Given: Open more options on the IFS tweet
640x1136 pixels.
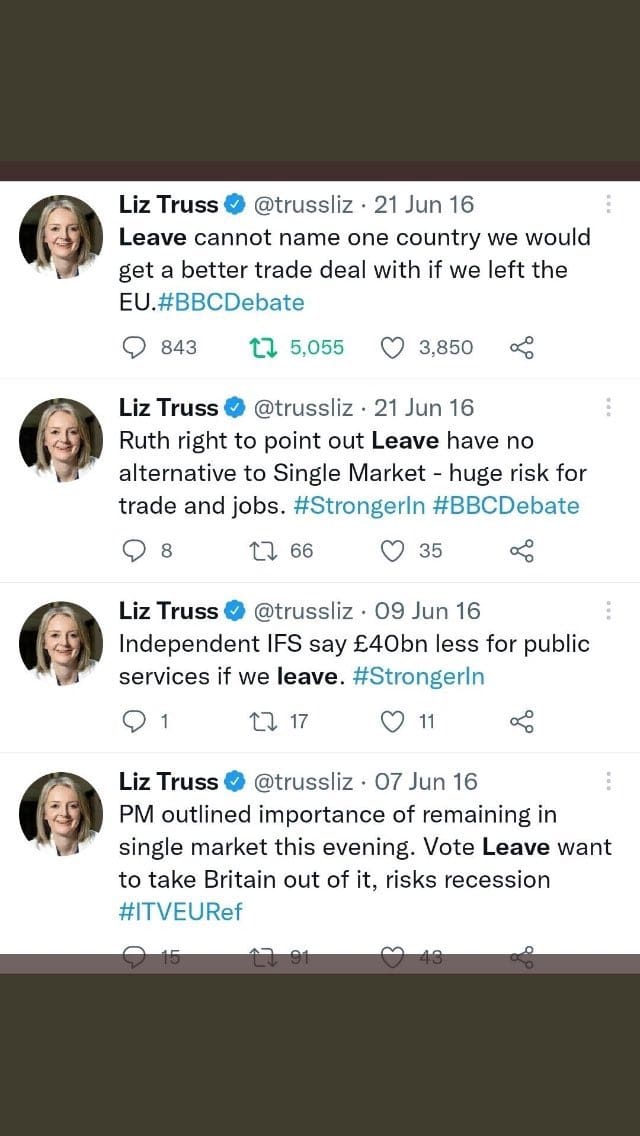Looking at the screenshot, I should point(608,609).
